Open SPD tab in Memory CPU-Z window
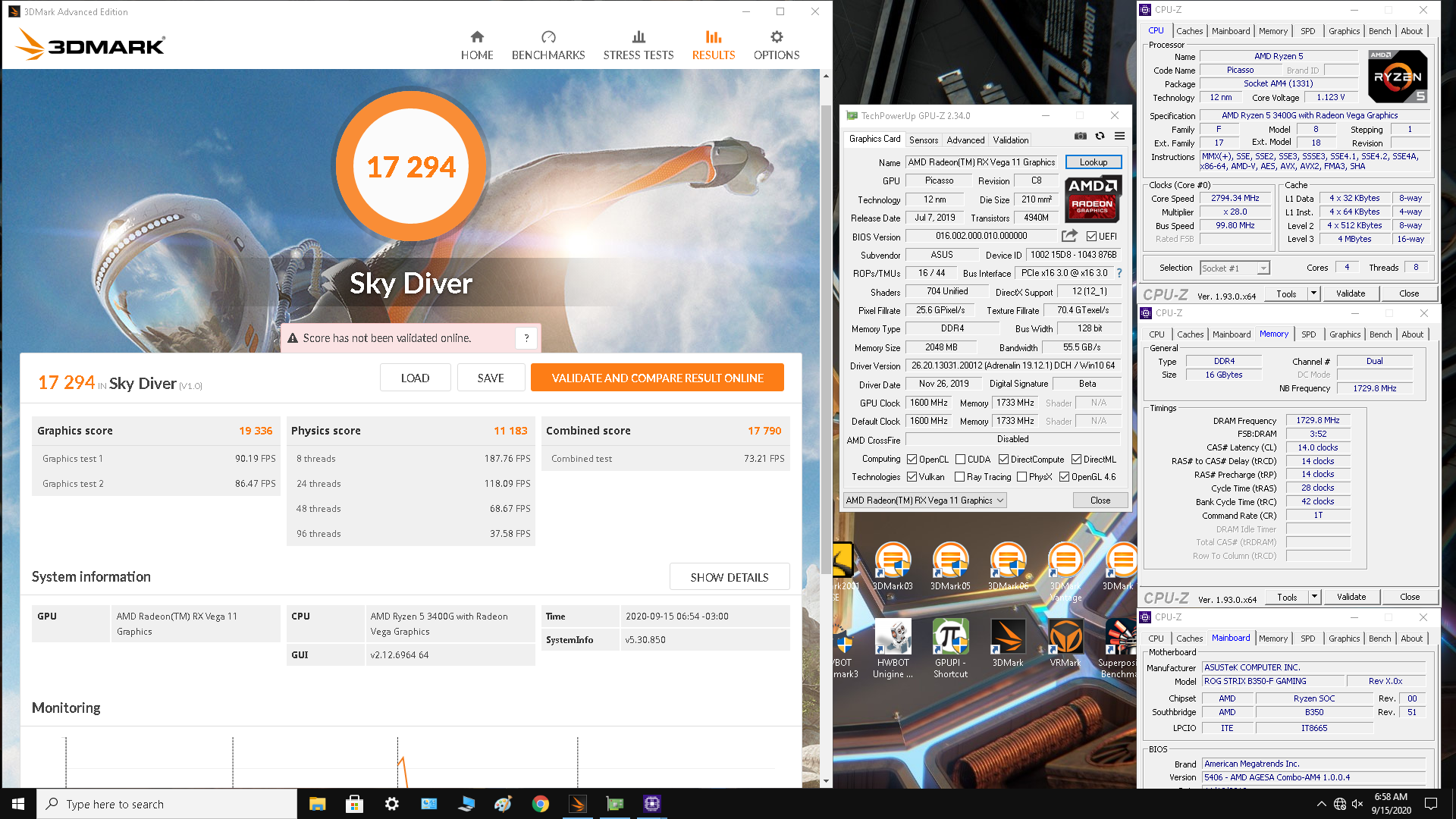Image resolution: width=1456 pixels, height=819 pixels. 1309,334
